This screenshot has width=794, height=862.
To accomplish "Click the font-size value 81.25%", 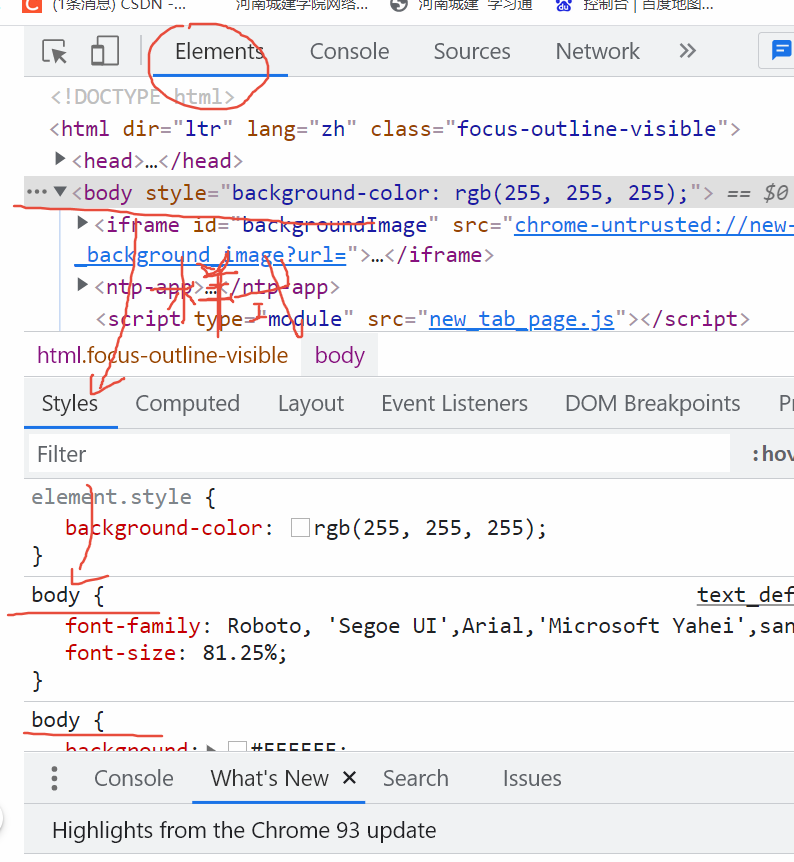I will click(240, 653).
